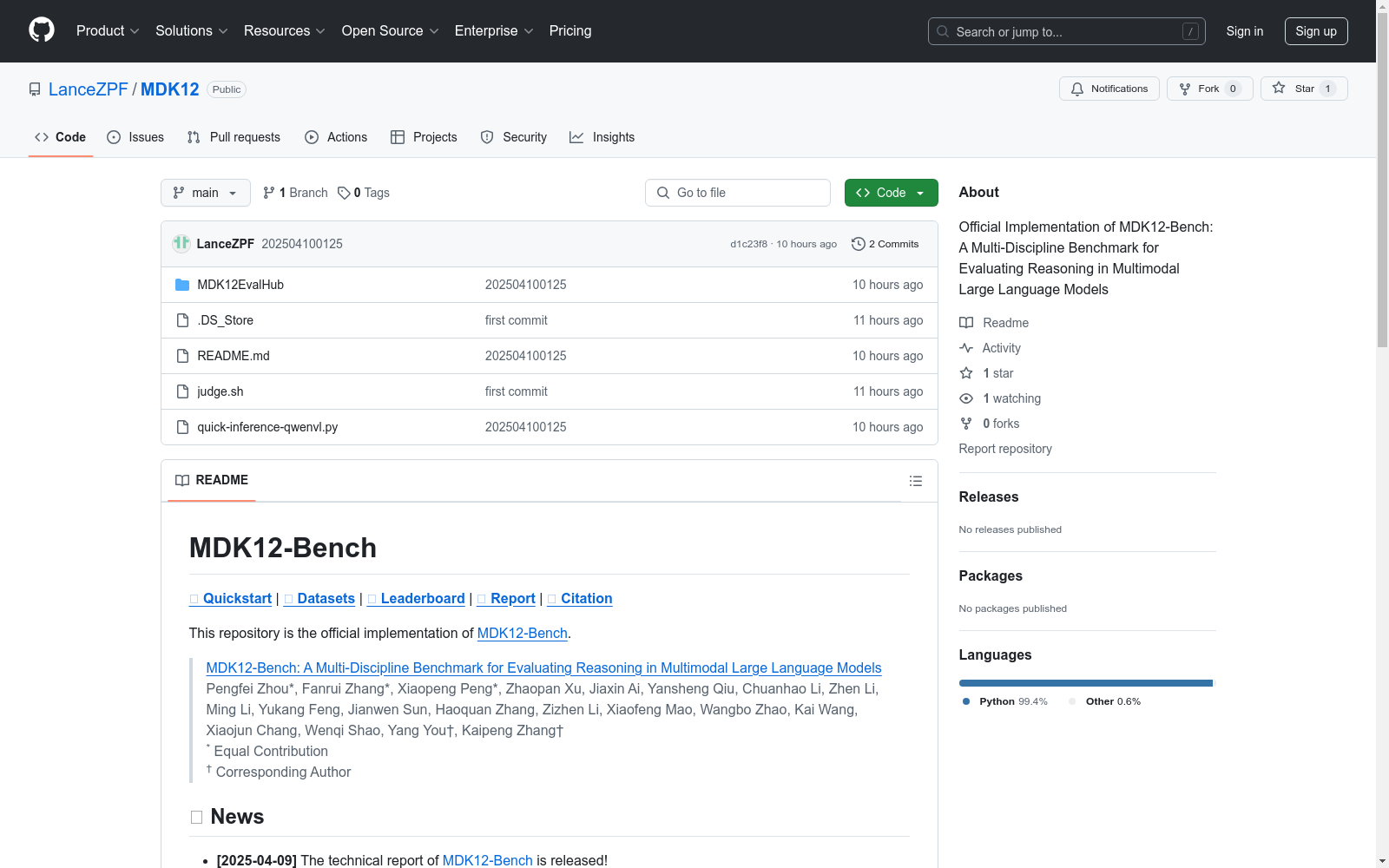The width and height of the screenshot is (1389, 868).
Task: Switch to the Projects tab
Action: (x=424, y=137)
